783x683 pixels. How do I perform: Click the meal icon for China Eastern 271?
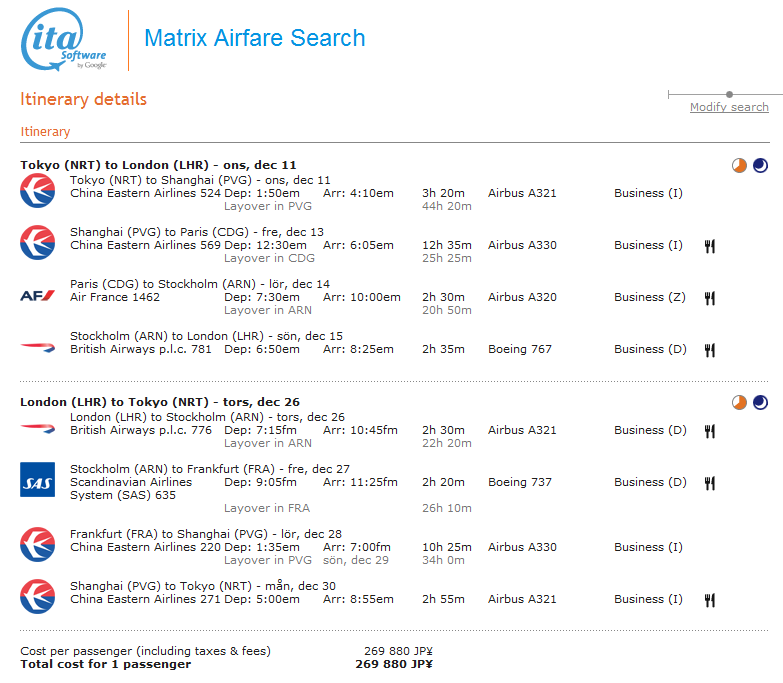[710, 600]
